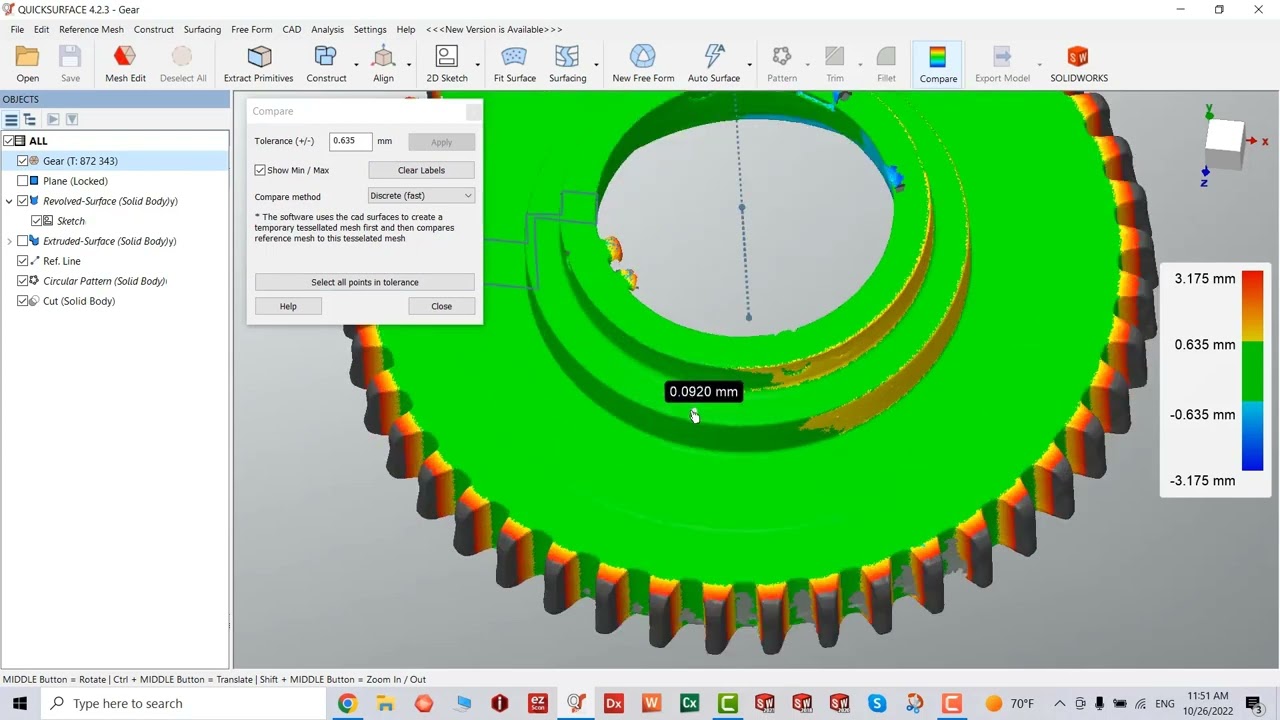Choose the Fit Surface tool
This screenshot has width=1280, height=720.
point(514,64)
